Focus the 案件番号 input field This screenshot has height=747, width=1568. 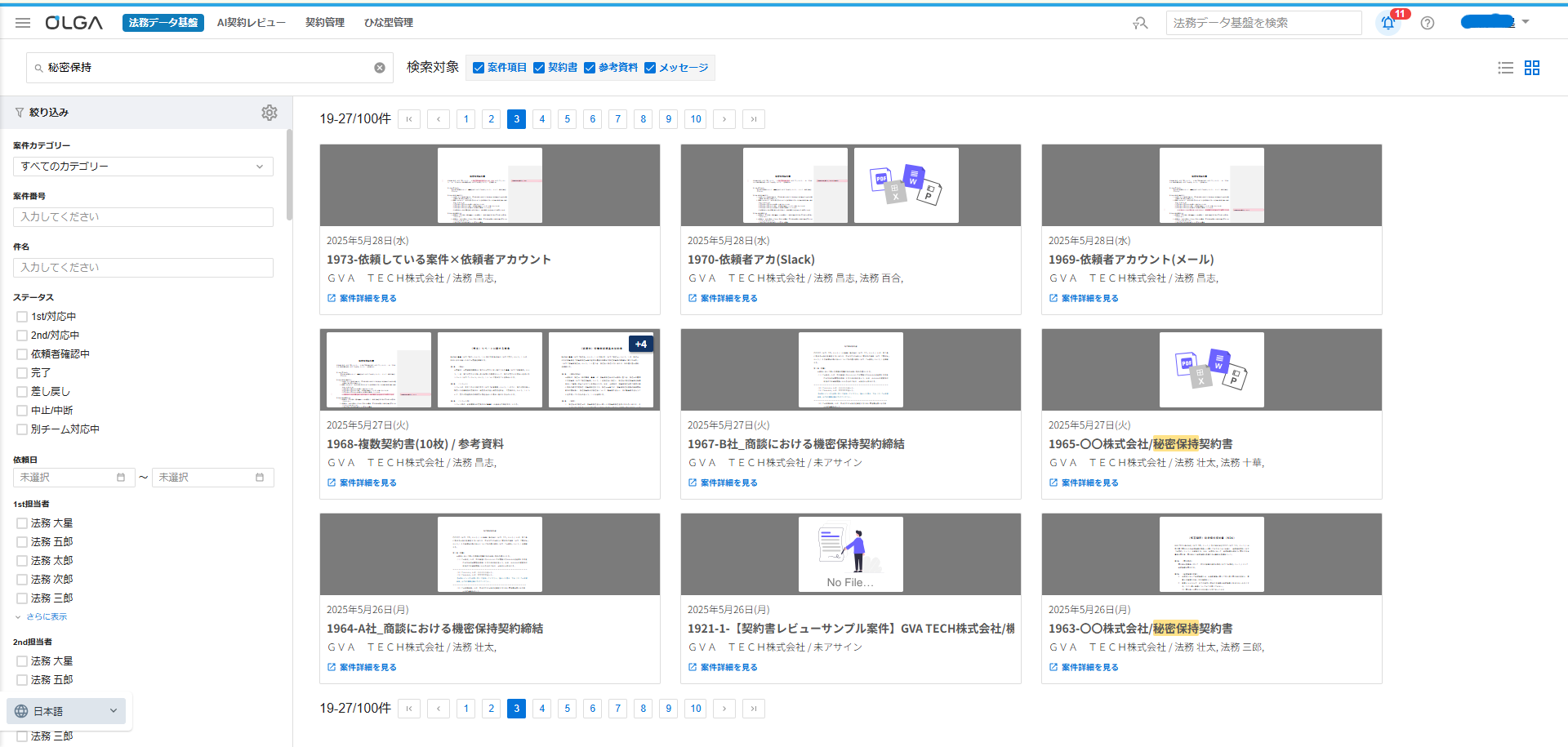[x=143, y=217]
